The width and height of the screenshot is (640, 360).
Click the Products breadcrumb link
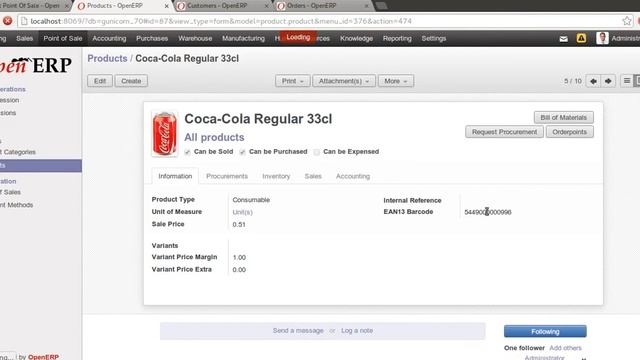pyautogui.click(x=107, y=58)
